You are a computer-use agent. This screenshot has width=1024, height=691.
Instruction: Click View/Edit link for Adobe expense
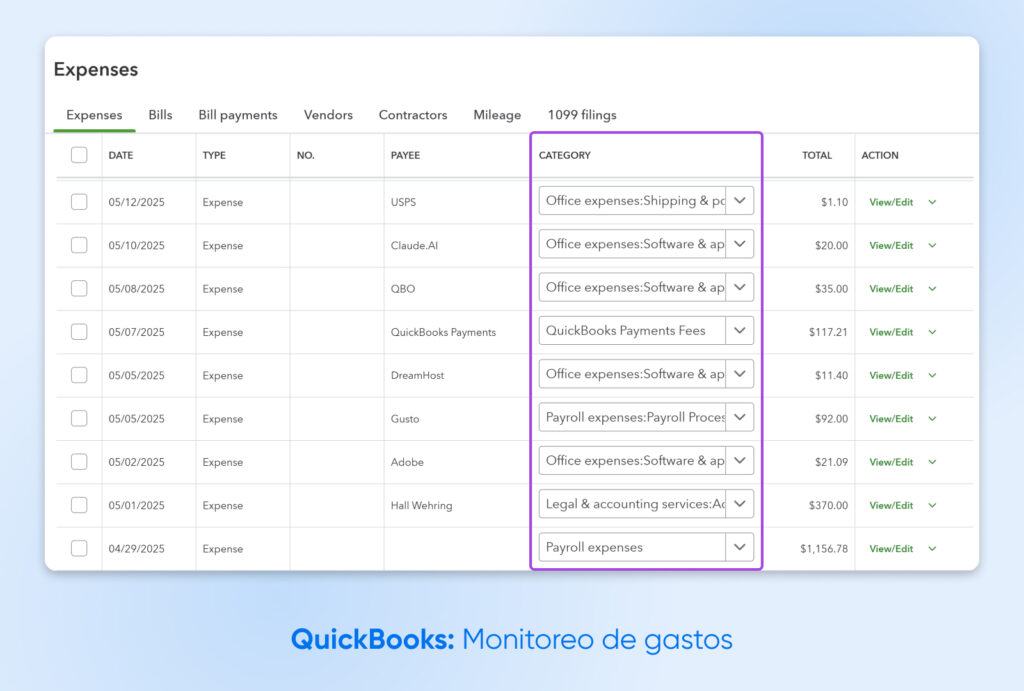[x=891, y=461]
